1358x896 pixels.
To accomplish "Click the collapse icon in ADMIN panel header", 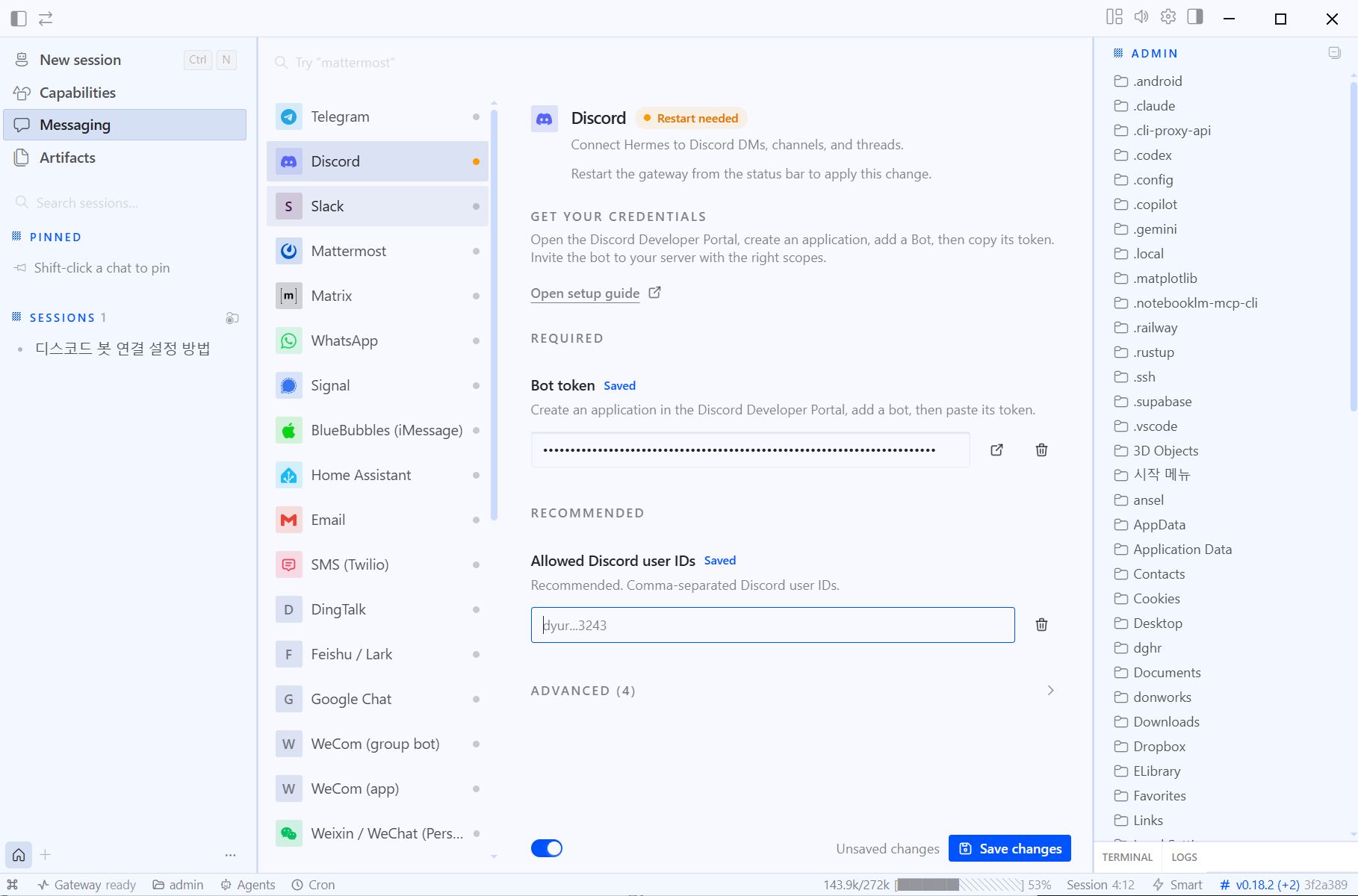I will pyautogui.click(x=1334, y=52).
